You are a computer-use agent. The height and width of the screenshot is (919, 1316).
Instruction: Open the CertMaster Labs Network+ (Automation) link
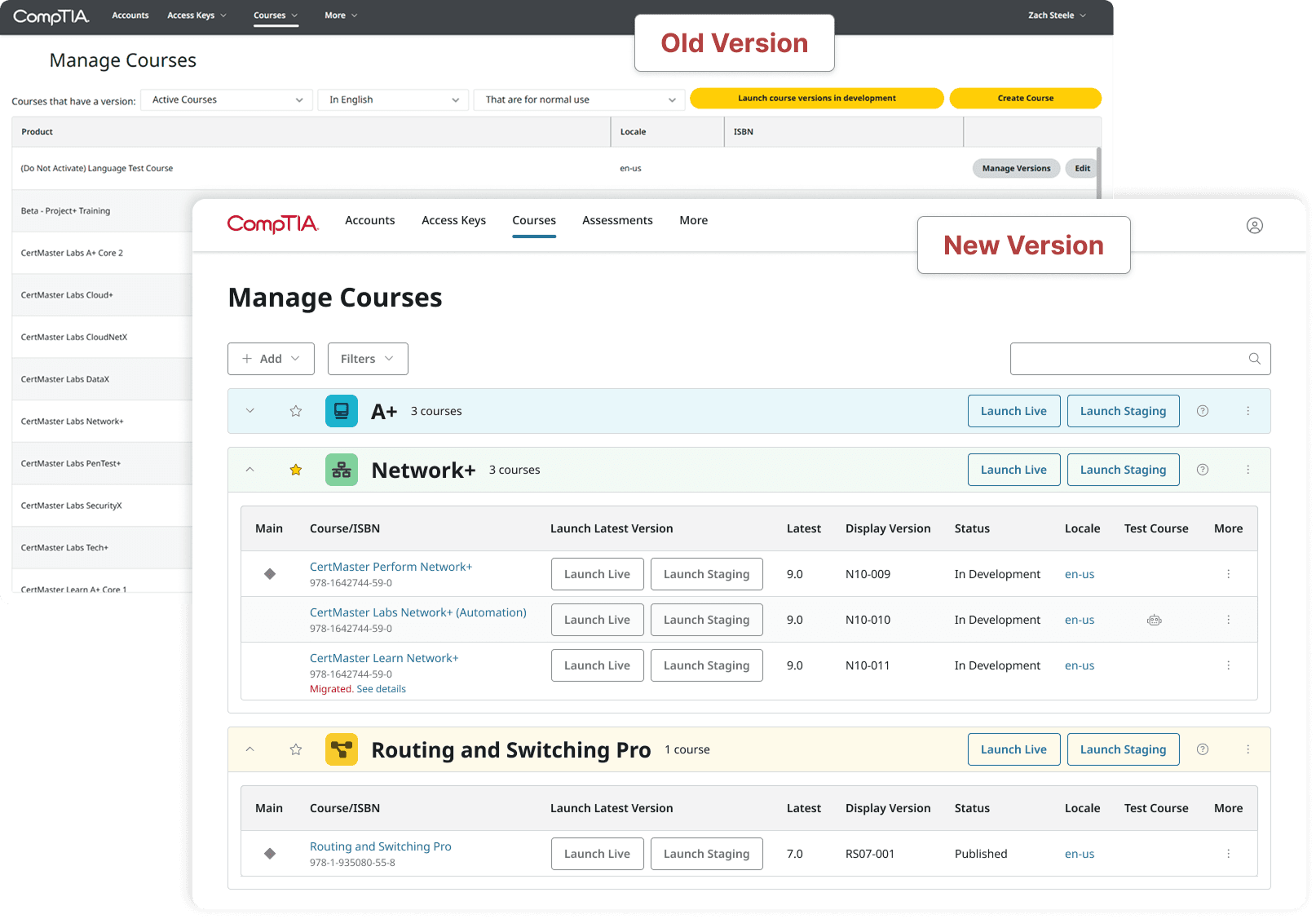tap(418, 612)
